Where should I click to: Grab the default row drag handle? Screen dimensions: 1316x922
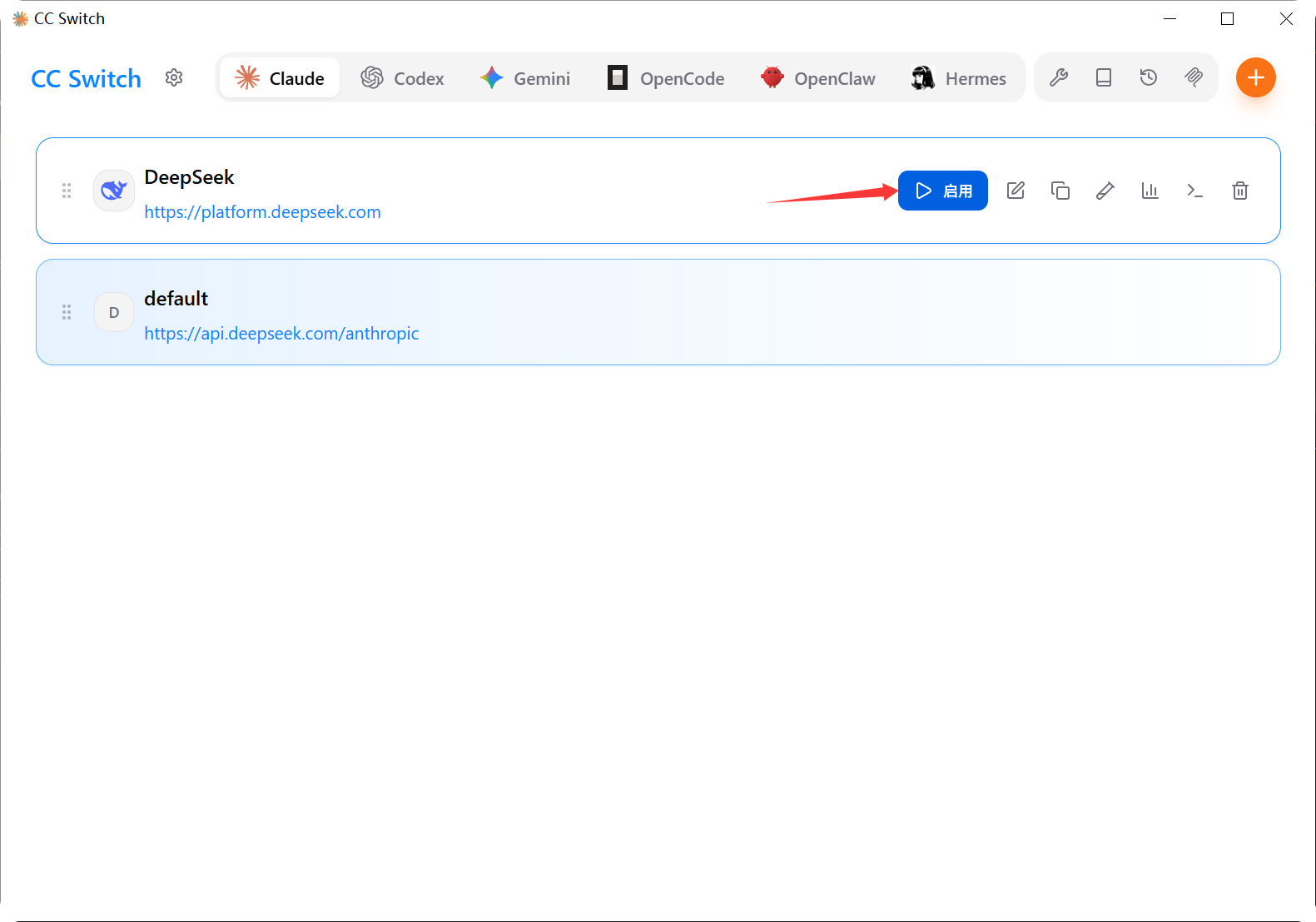(x=67, y=312)
